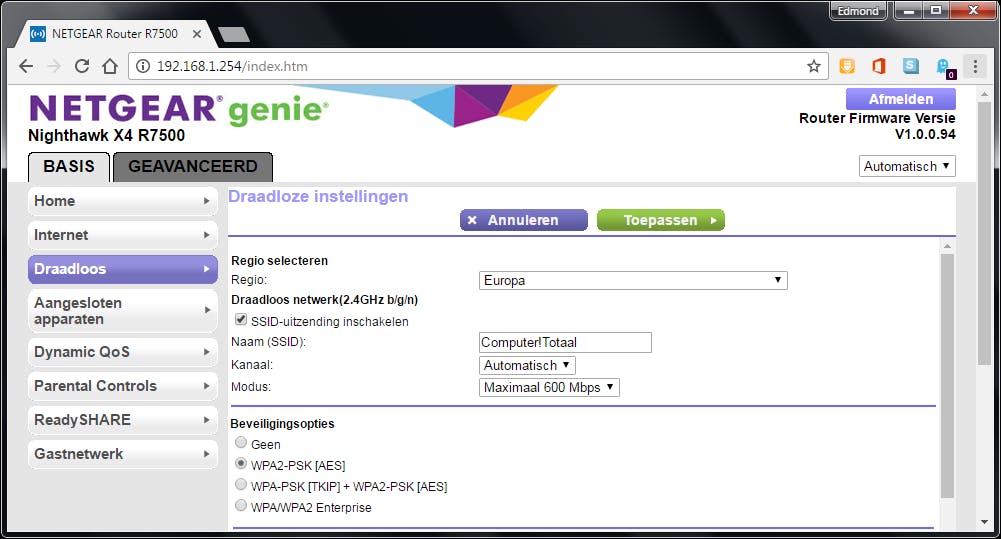
Task: Open the orange bookmark extension icon
Action: [x=847, y=66]
